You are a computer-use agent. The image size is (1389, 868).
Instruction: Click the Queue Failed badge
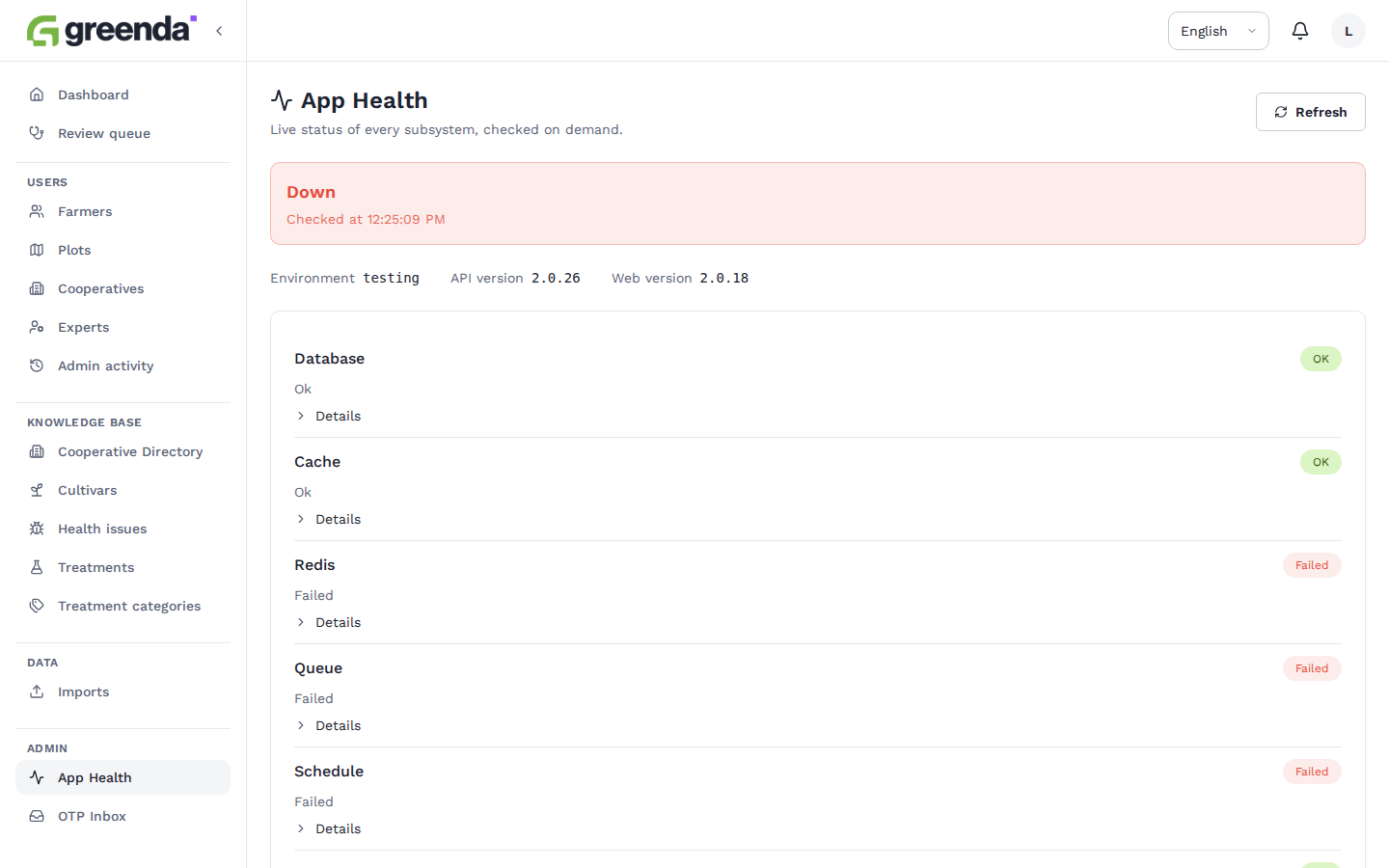(x=1312, y=668)
